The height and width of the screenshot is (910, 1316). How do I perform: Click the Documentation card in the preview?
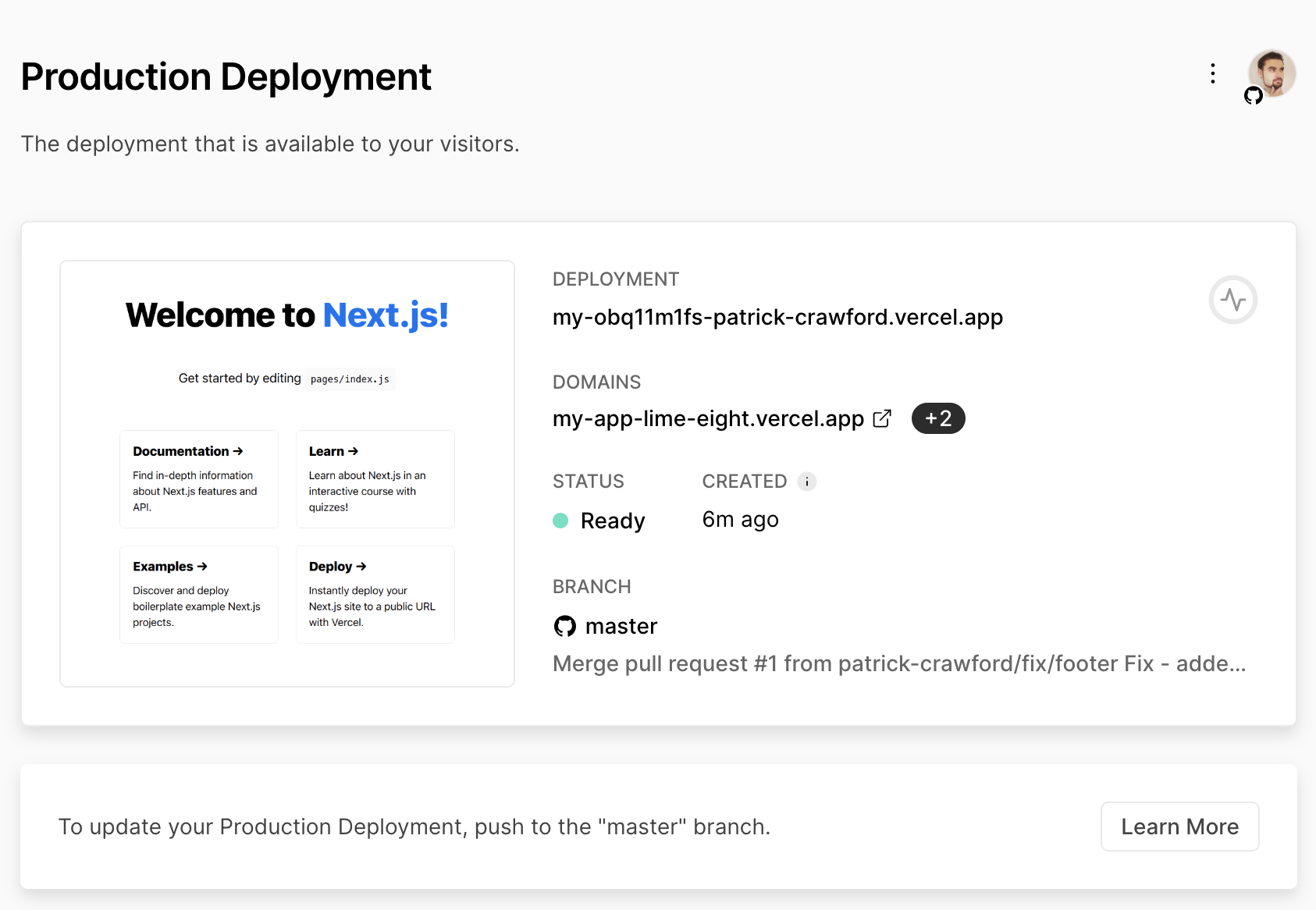tap(199, 479)
